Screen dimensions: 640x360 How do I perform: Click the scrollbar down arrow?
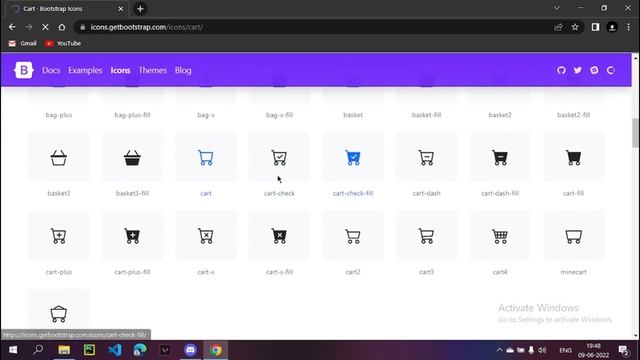pyautogui.click(x=636, y=336)
